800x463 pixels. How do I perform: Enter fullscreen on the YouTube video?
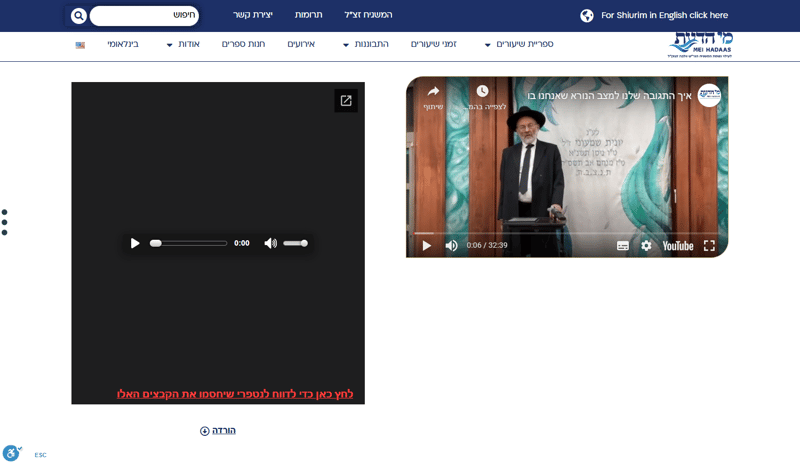coord(709,246)
